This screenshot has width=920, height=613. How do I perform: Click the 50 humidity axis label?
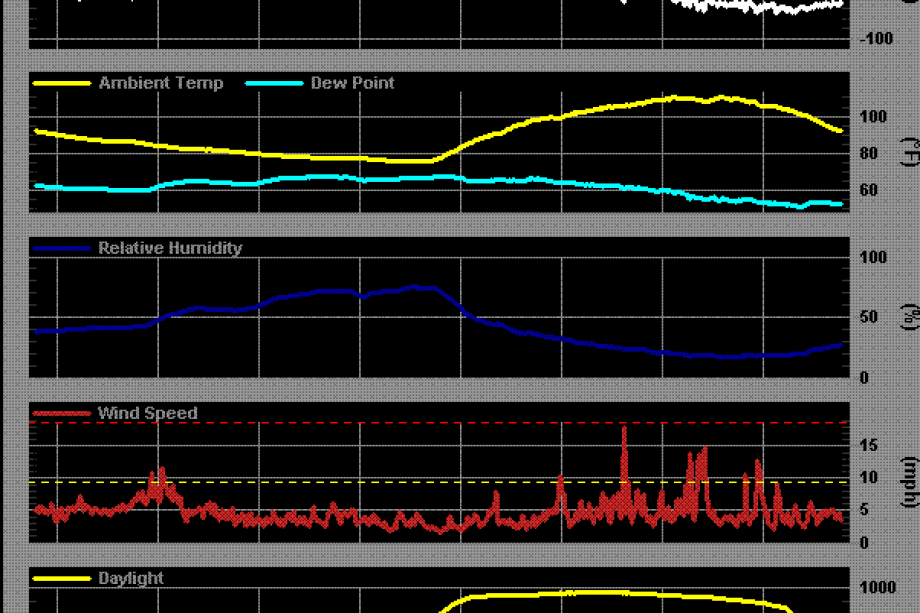tap(868, 317)
